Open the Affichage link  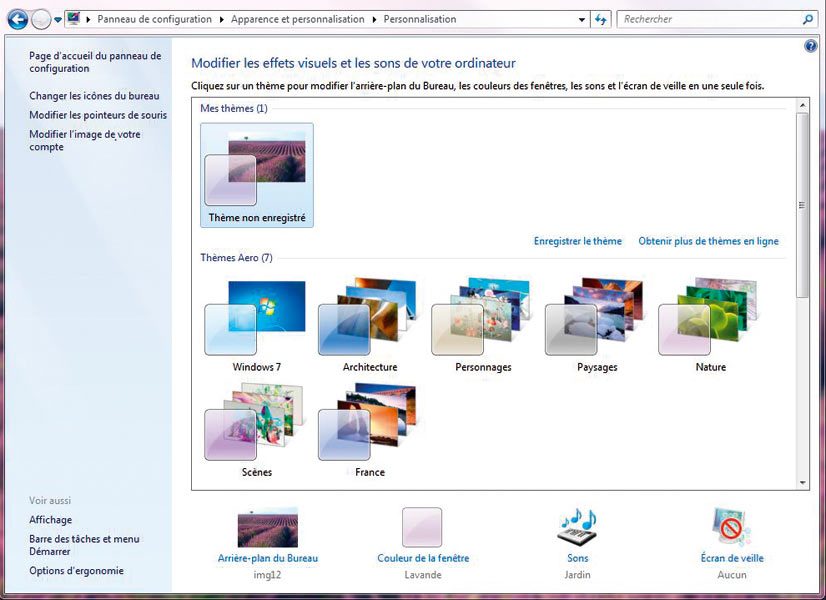51,520
